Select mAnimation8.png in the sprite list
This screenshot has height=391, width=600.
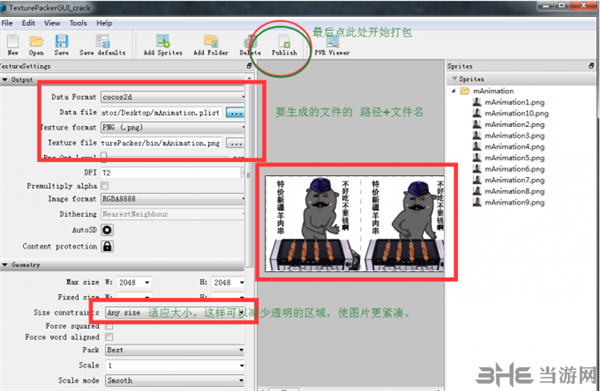(x=514, y=191)
